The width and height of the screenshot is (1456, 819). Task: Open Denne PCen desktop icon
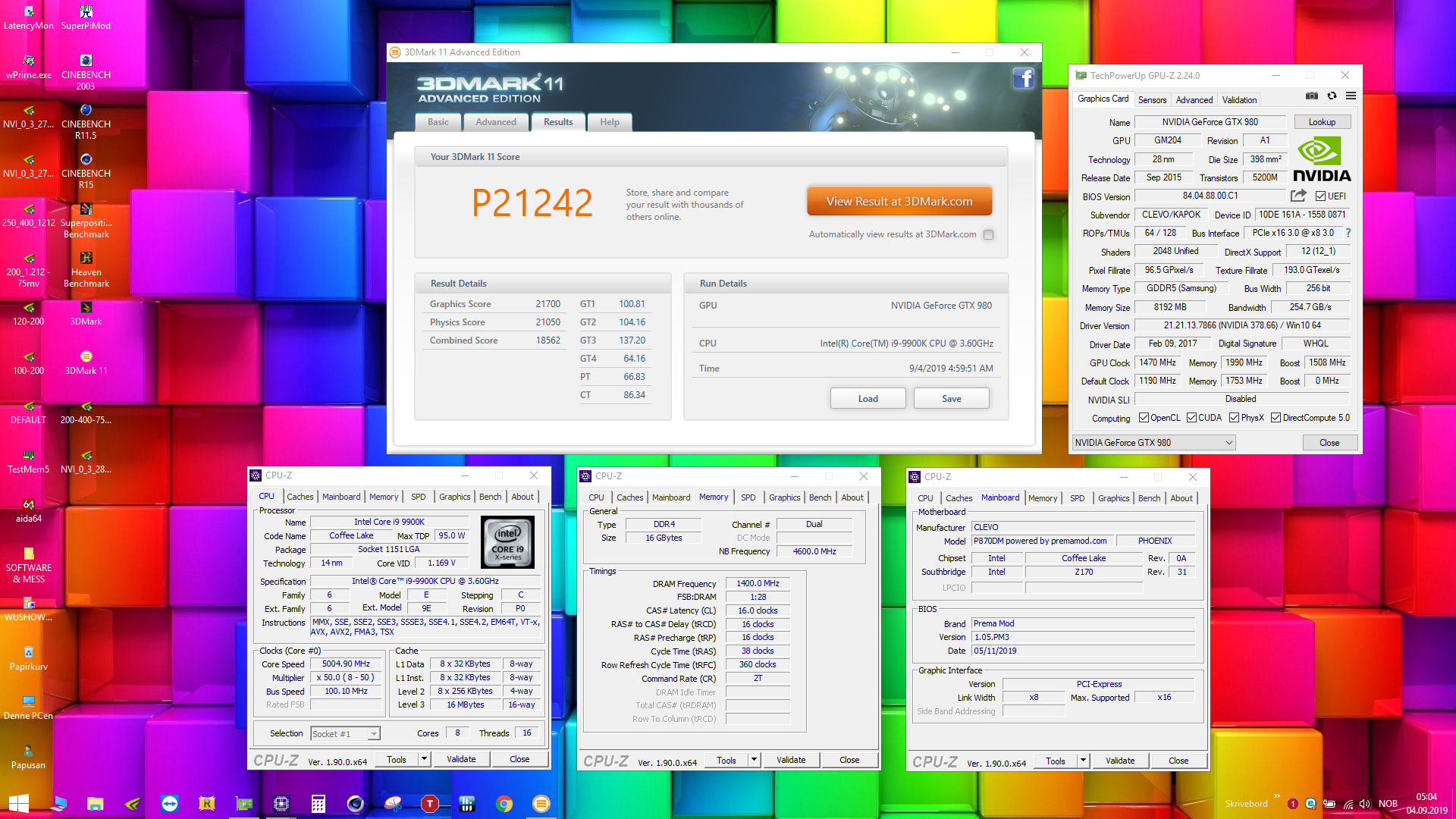tap(29, 708)
